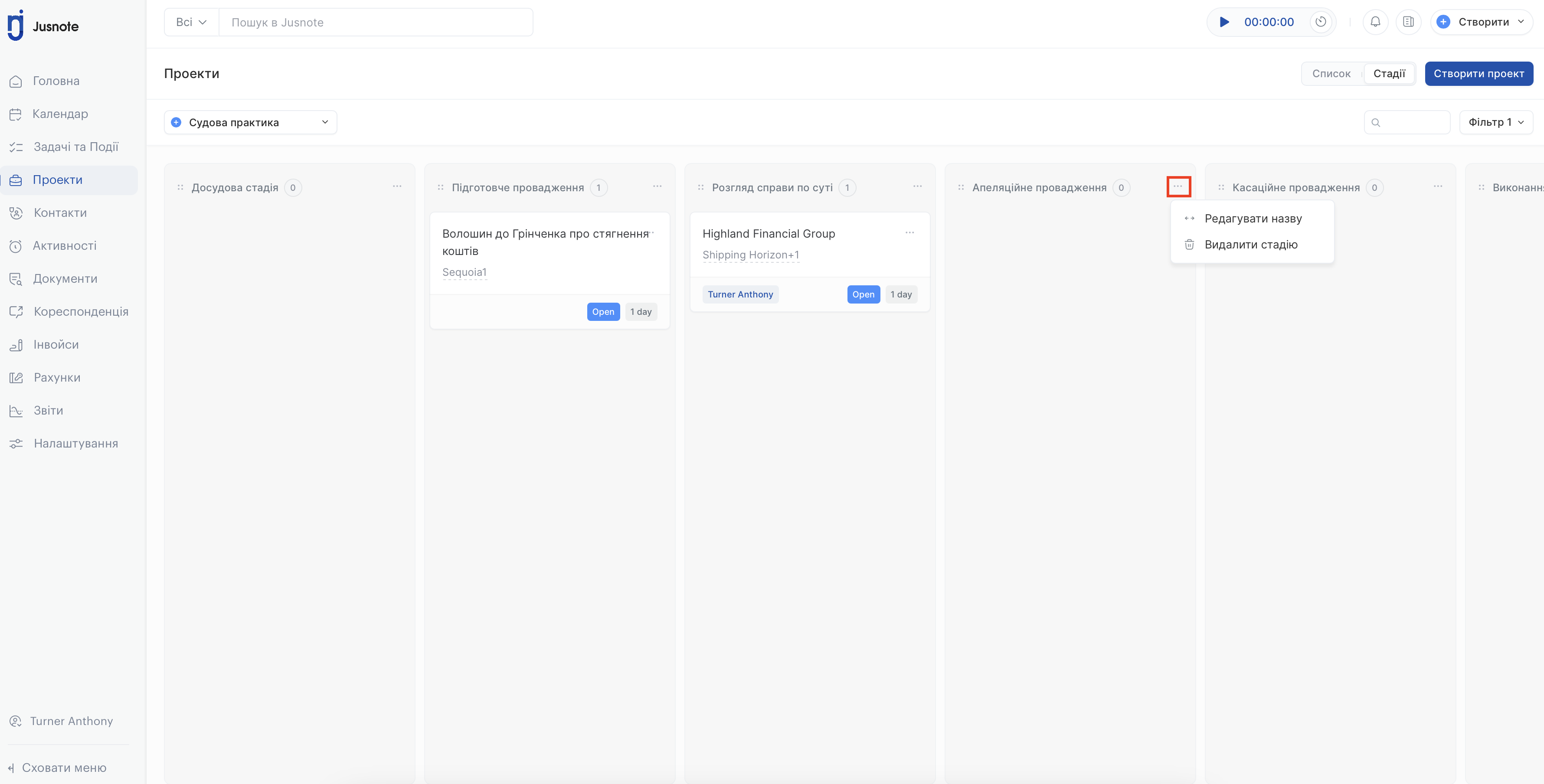Image resolution: width=1544 pixels, height=784 pixels.
Task: Click Open status on Волошин card
Action: click(603, 312)
